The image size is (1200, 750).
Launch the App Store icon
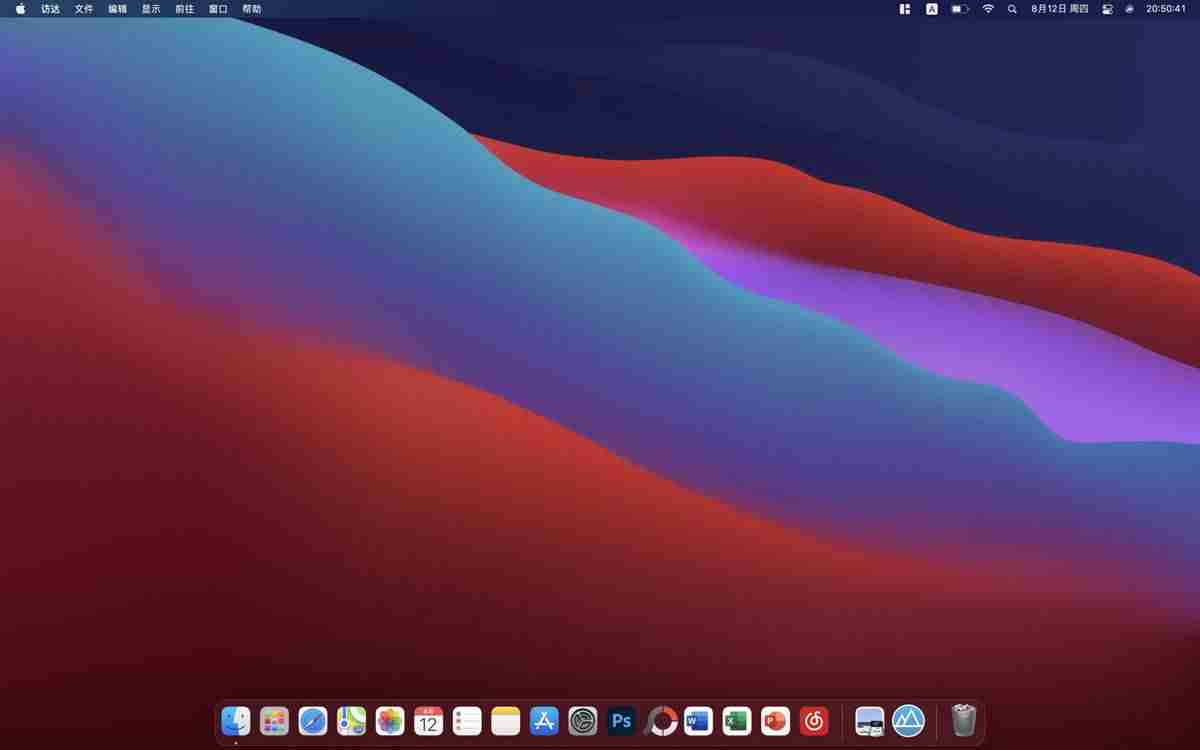tap(544, 720)
